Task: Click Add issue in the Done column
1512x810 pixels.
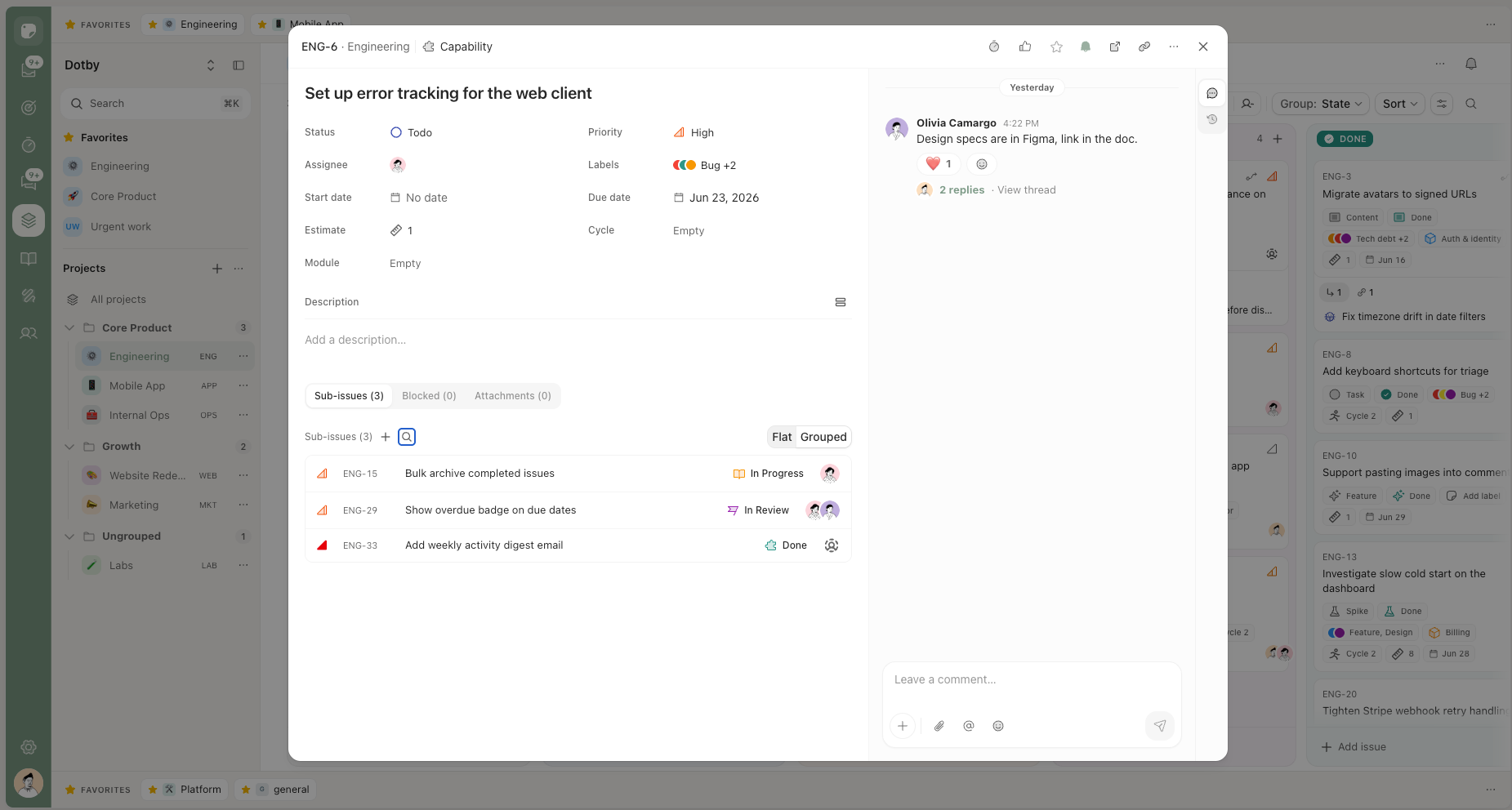Action: coord(1354,747)
